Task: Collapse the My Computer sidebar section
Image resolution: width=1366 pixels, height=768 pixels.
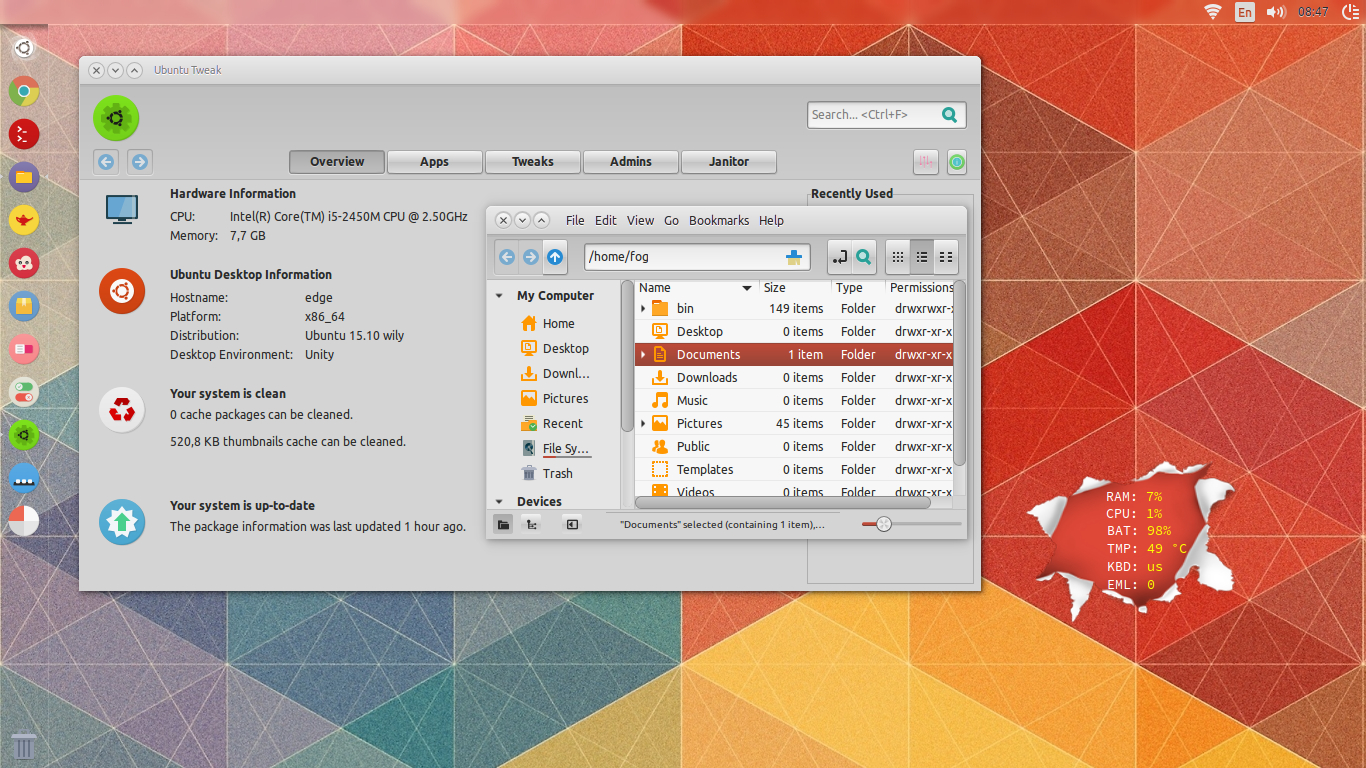Action: 499,296
